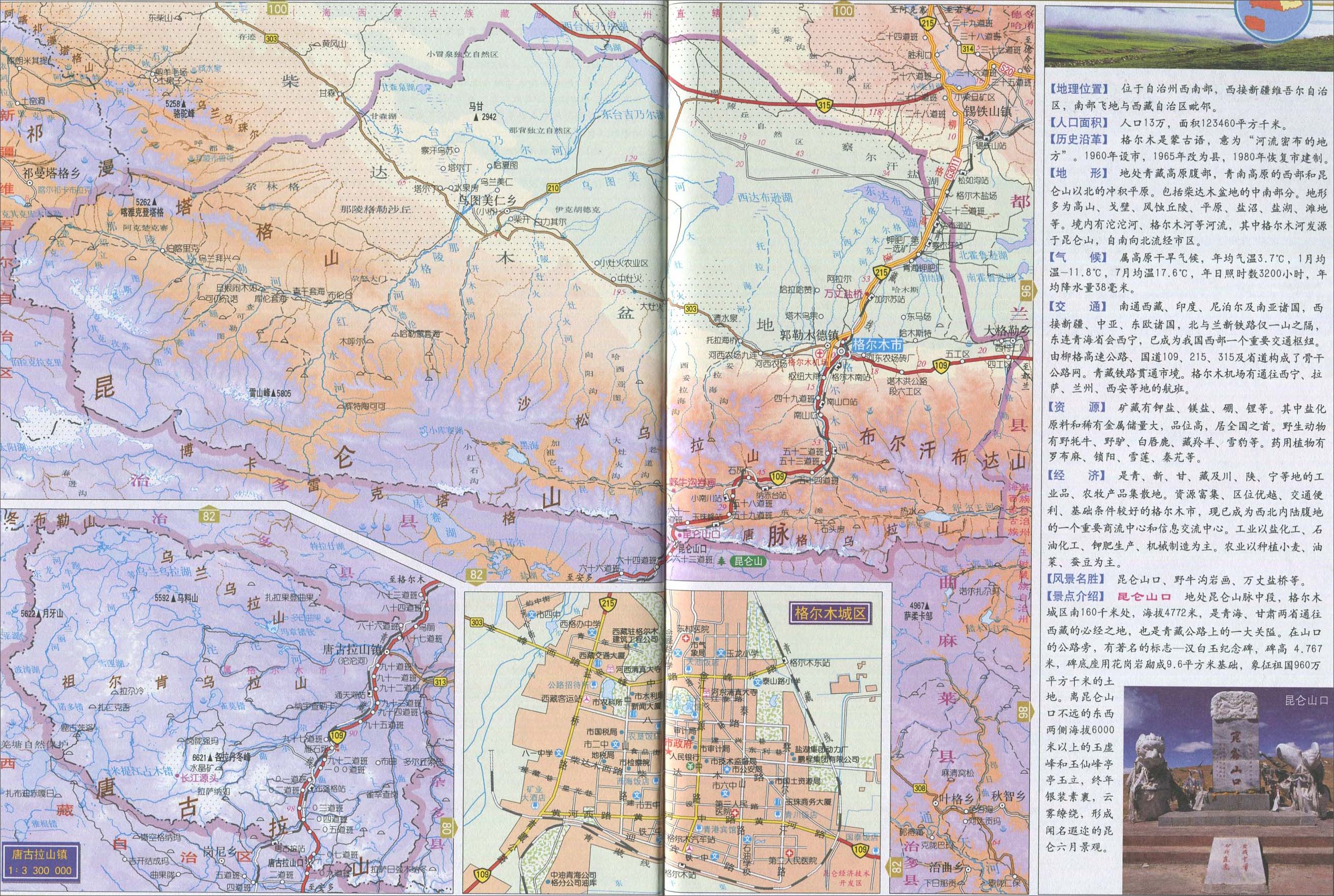Click the mosque icon at 河西清真大寺

(610, 669)
